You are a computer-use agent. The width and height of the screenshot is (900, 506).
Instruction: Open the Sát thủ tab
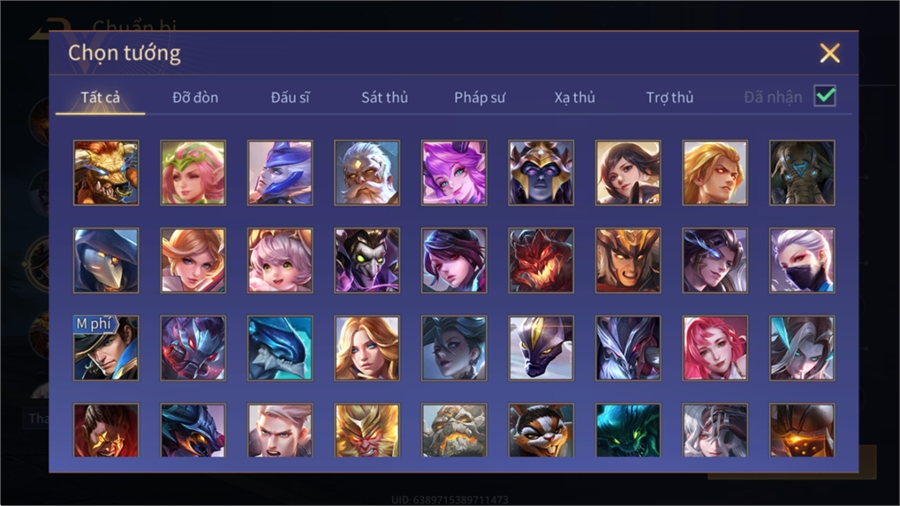(x=385, y=98)
